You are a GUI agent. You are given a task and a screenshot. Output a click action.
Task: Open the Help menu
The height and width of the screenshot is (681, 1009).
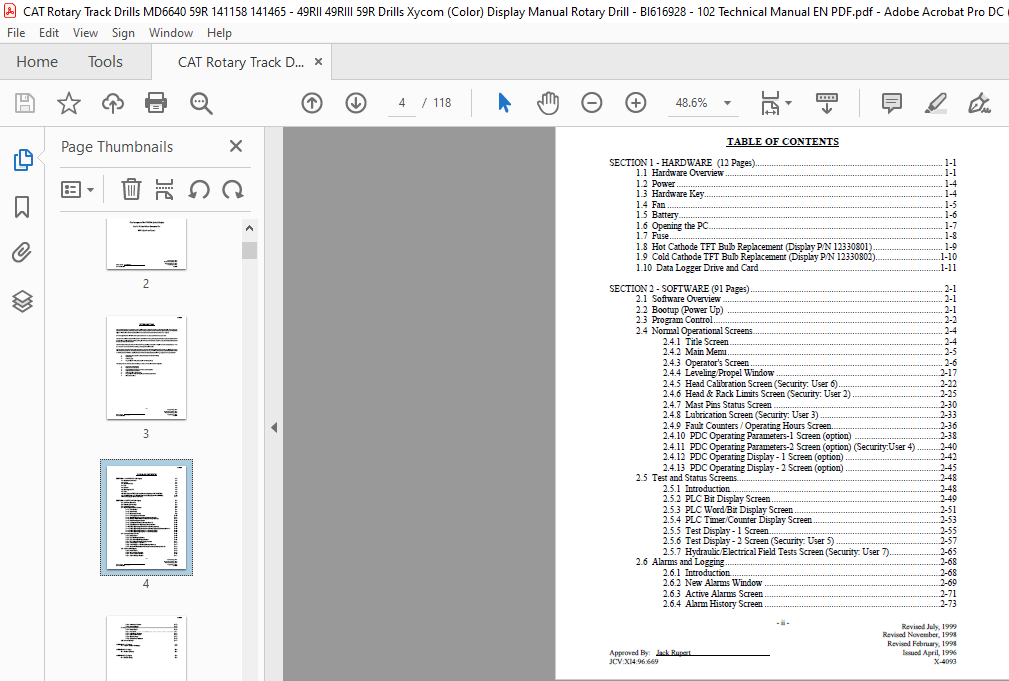click(x=219, y=33)
